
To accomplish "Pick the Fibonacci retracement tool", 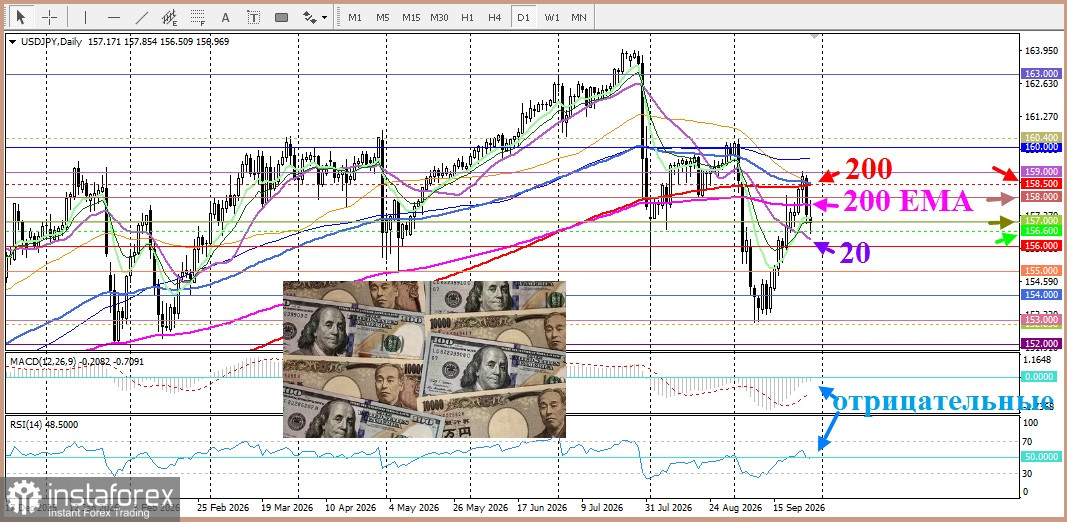I will coord(198,17).
